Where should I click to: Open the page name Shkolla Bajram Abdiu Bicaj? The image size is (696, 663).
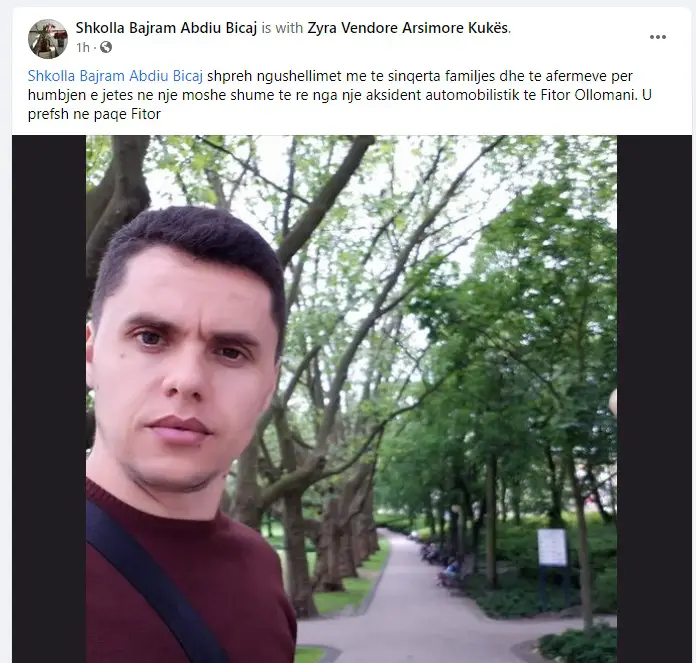tap(166, 28)
